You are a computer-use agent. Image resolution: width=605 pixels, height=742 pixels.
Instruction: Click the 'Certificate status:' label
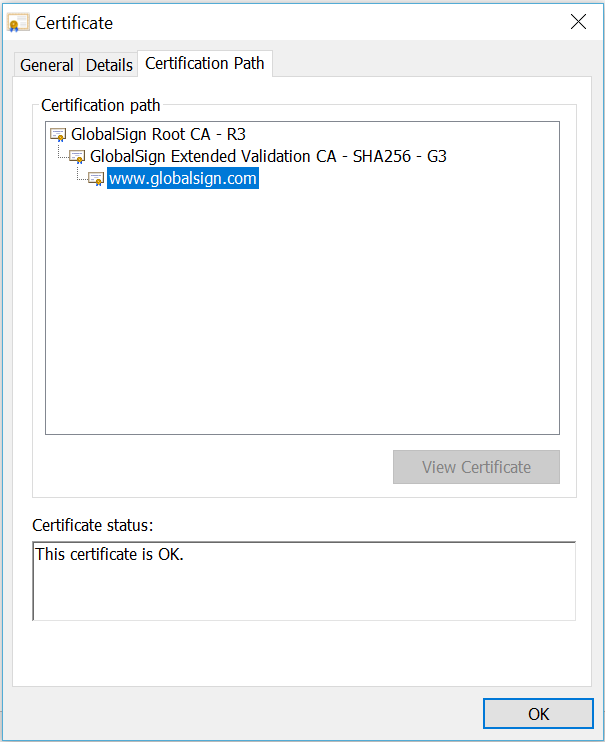93,525
